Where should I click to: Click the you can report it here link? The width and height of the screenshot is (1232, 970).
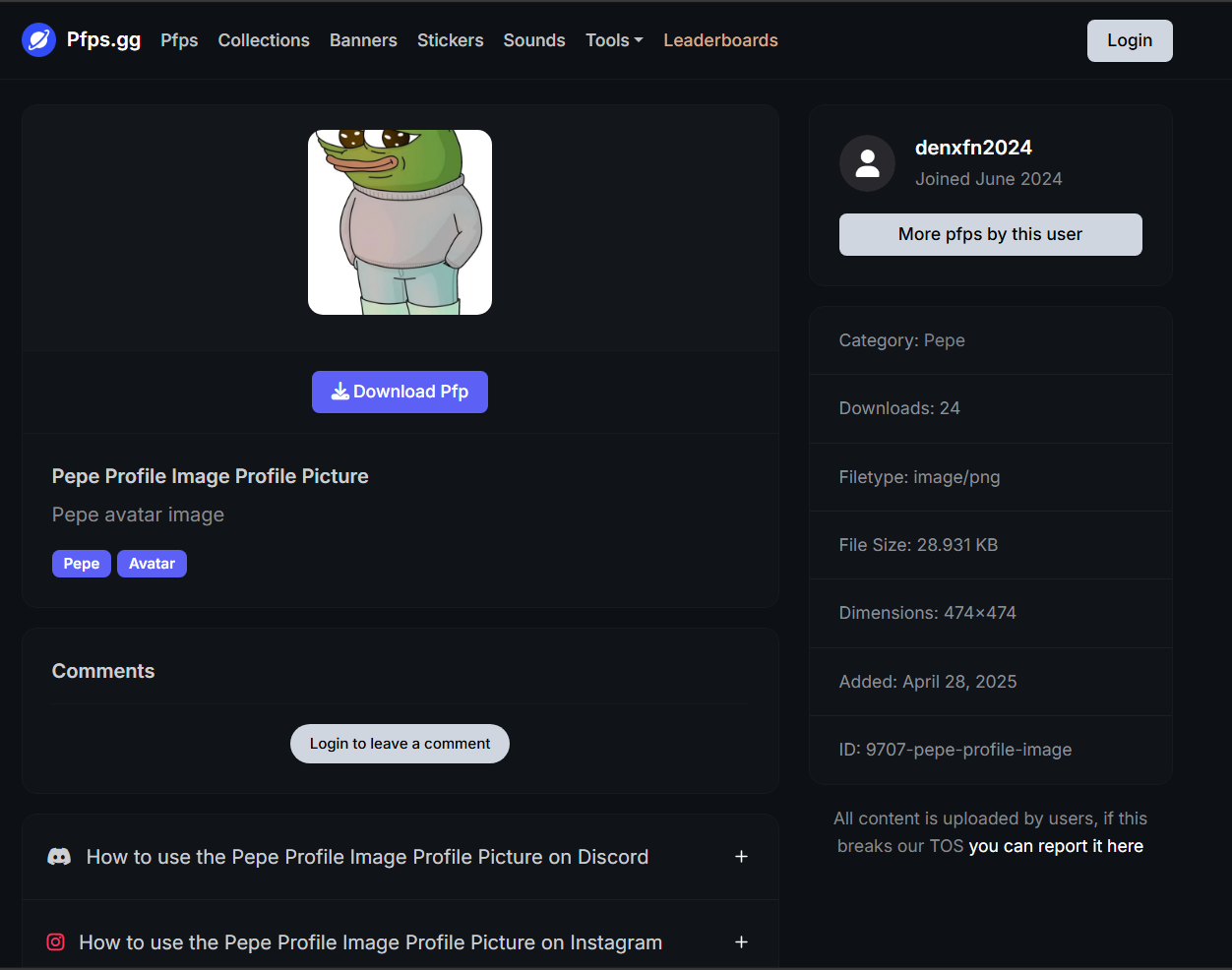(x=1056, y=846)
